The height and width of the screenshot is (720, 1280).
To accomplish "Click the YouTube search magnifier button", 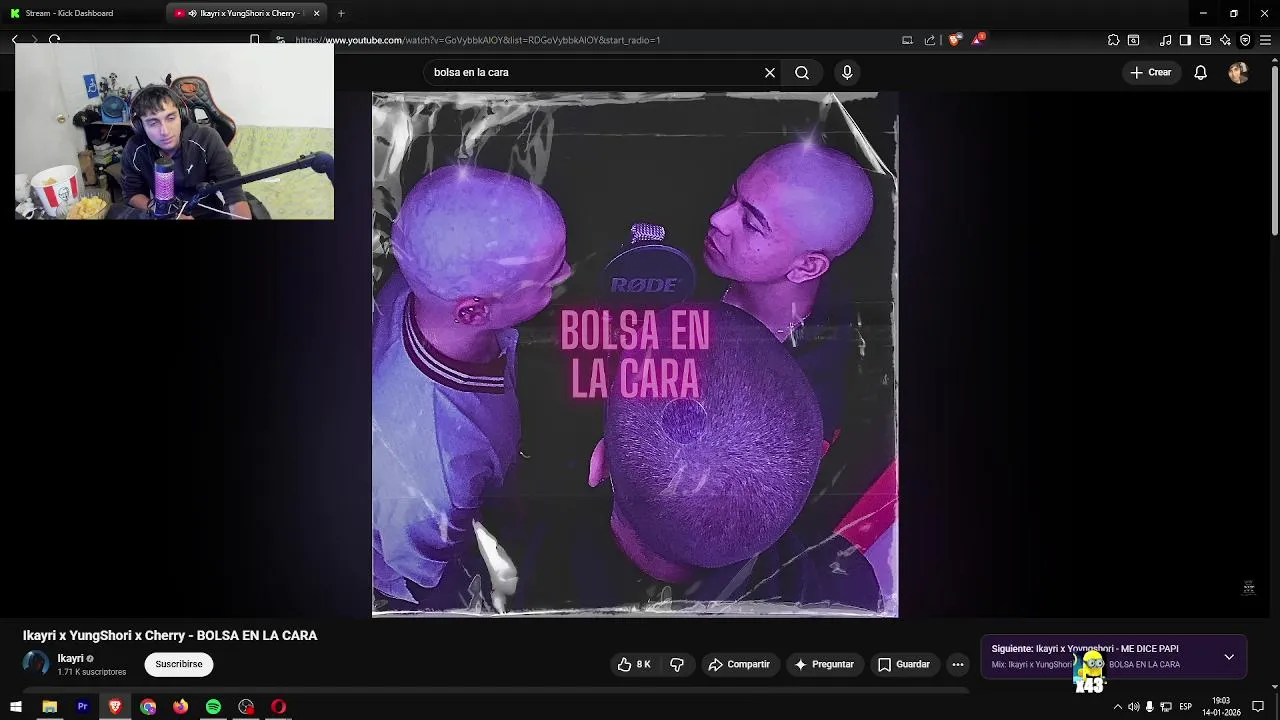I will pyautogui.click(x=802, y=72).
